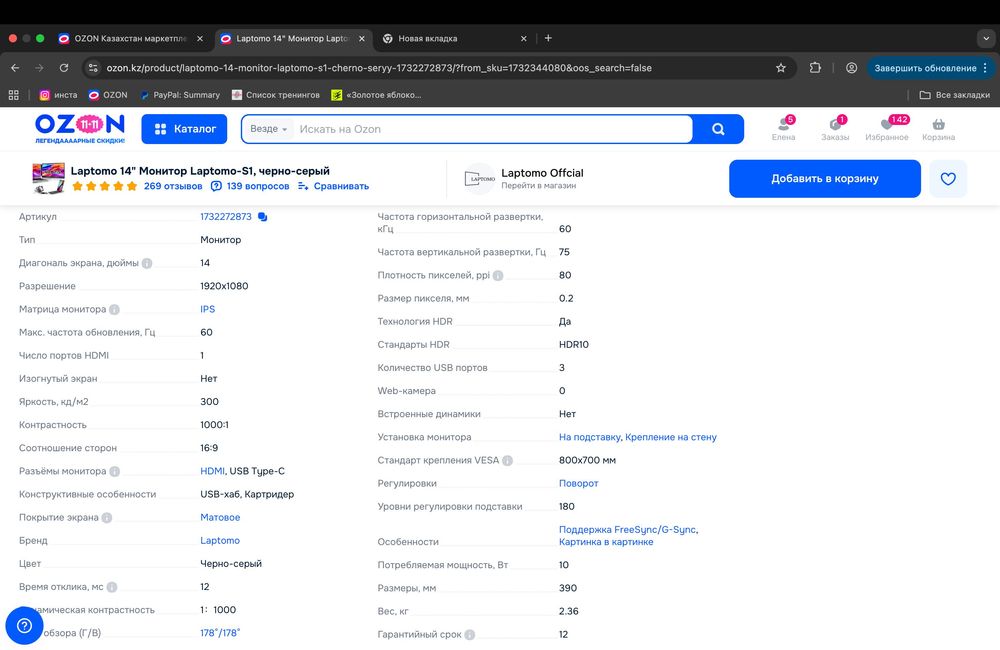Close the Новая вкладка tab
Viewport: 1000px width, 650px height.
point(524,38)
